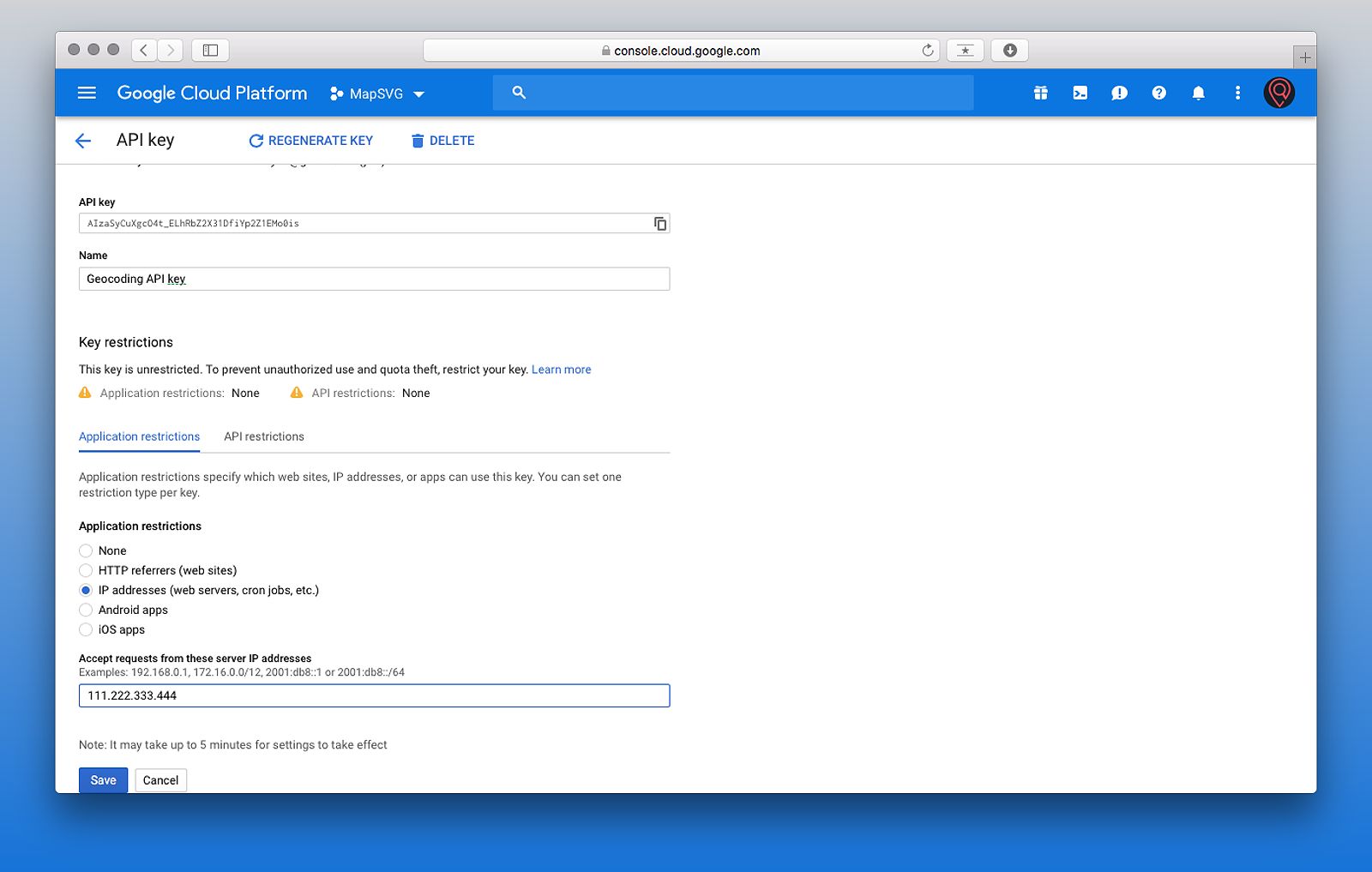
Task: Open a new Safari tab with plus
Action: coord(1305,57)
